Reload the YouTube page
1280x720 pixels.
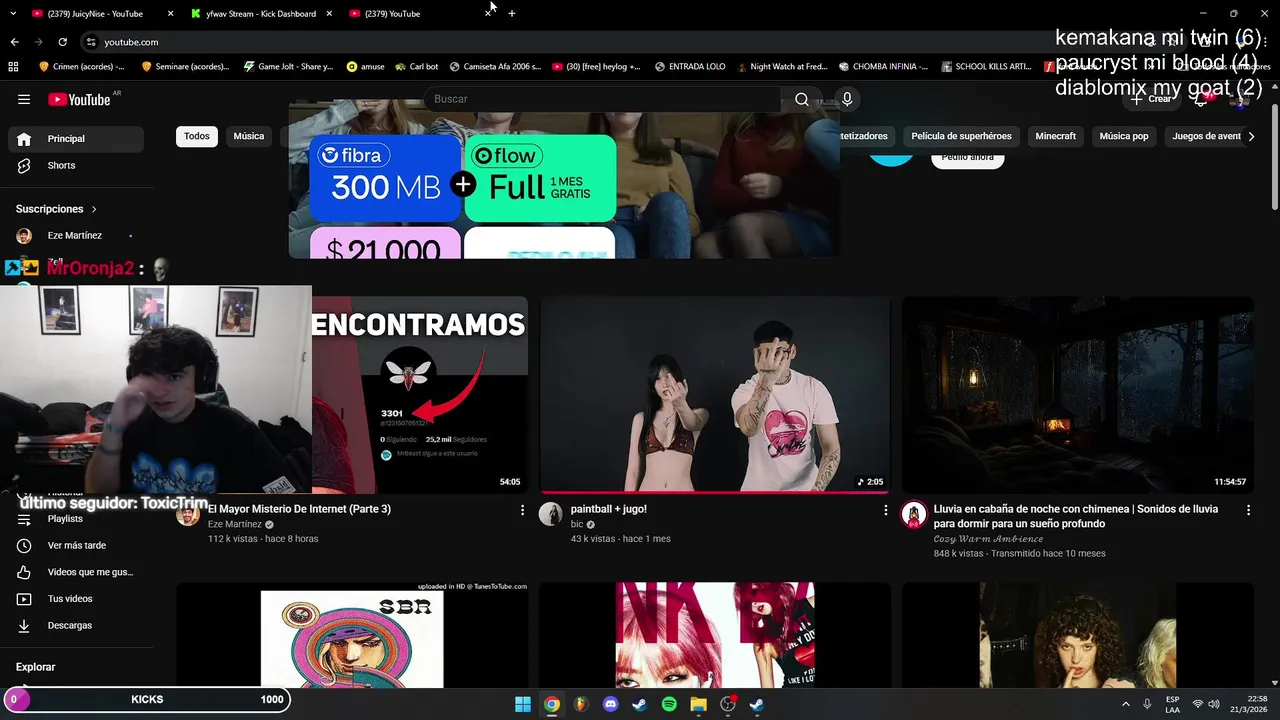pos(62,42)
